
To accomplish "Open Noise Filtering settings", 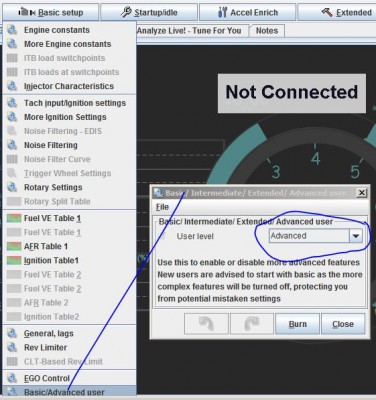I will 69,145.
